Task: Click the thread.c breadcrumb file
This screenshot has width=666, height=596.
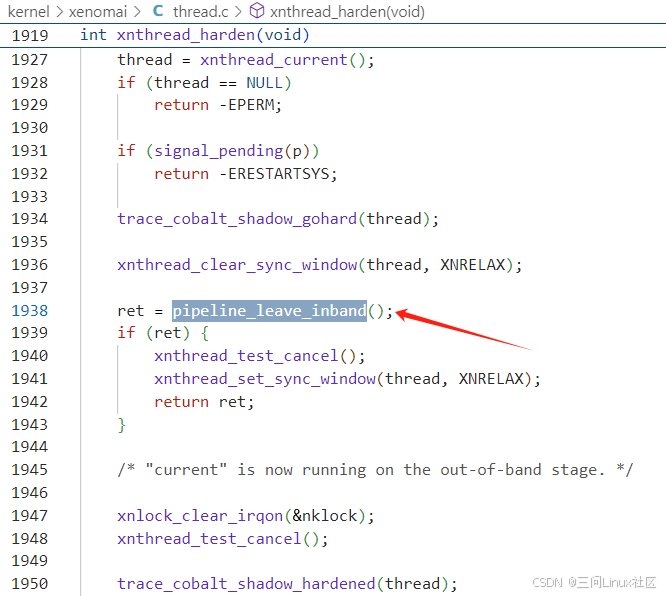Action: pyautogui.click(x=200, y=11)
